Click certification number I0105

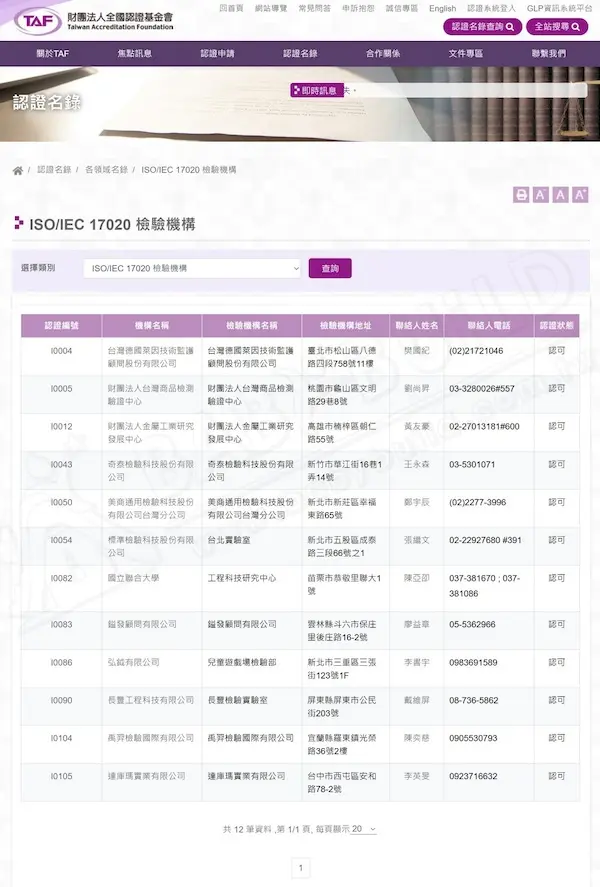tap(62, 776)
